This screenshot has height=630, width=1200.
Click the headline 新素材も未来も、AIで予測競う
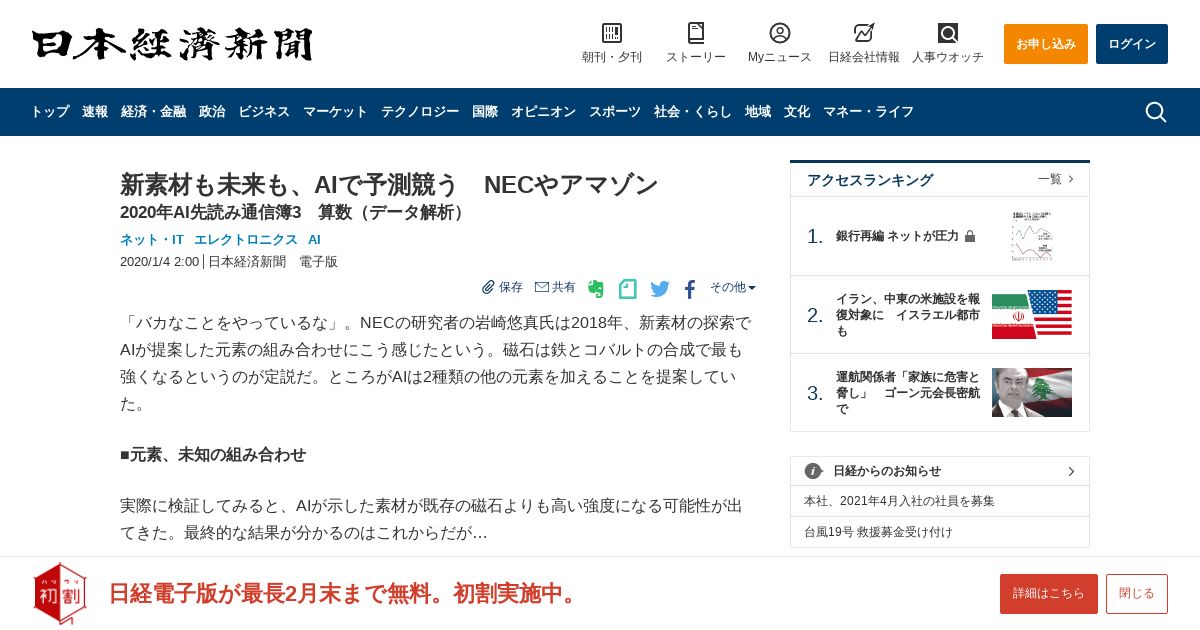tap(389, 185)
